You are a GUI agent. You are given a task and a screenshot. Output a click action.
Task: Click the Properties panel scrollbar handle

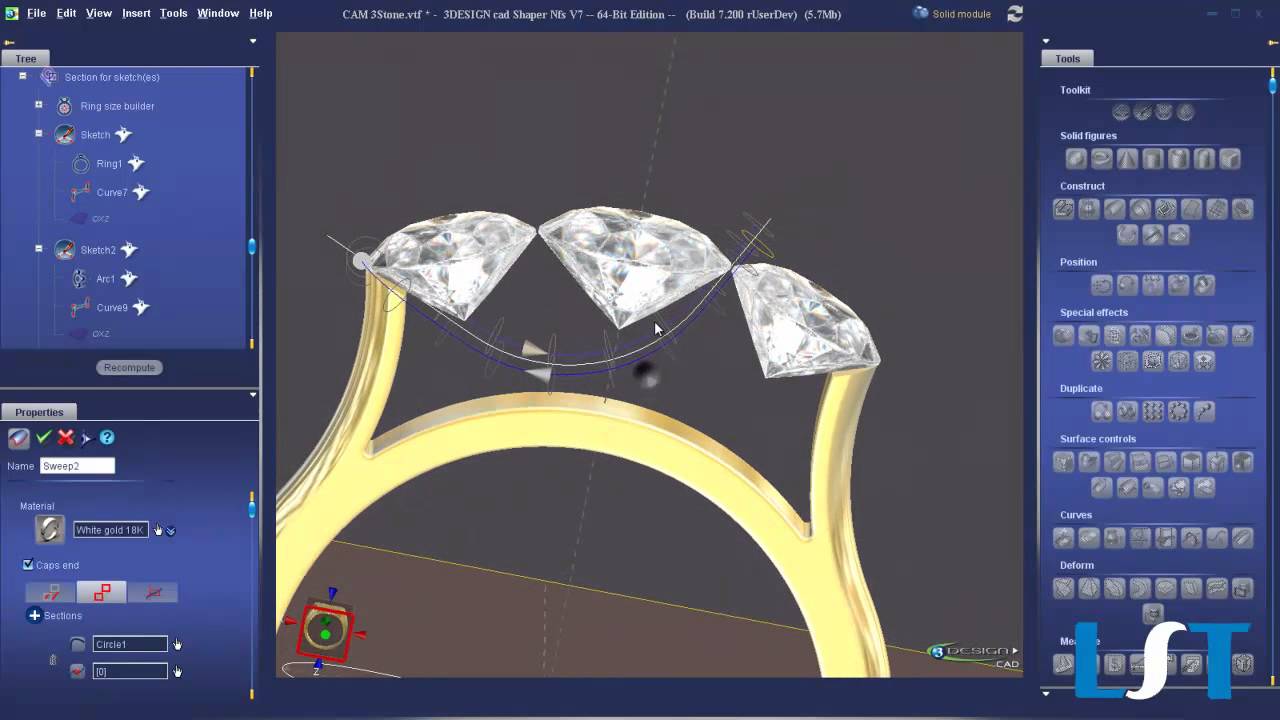[x=252, y=509]
